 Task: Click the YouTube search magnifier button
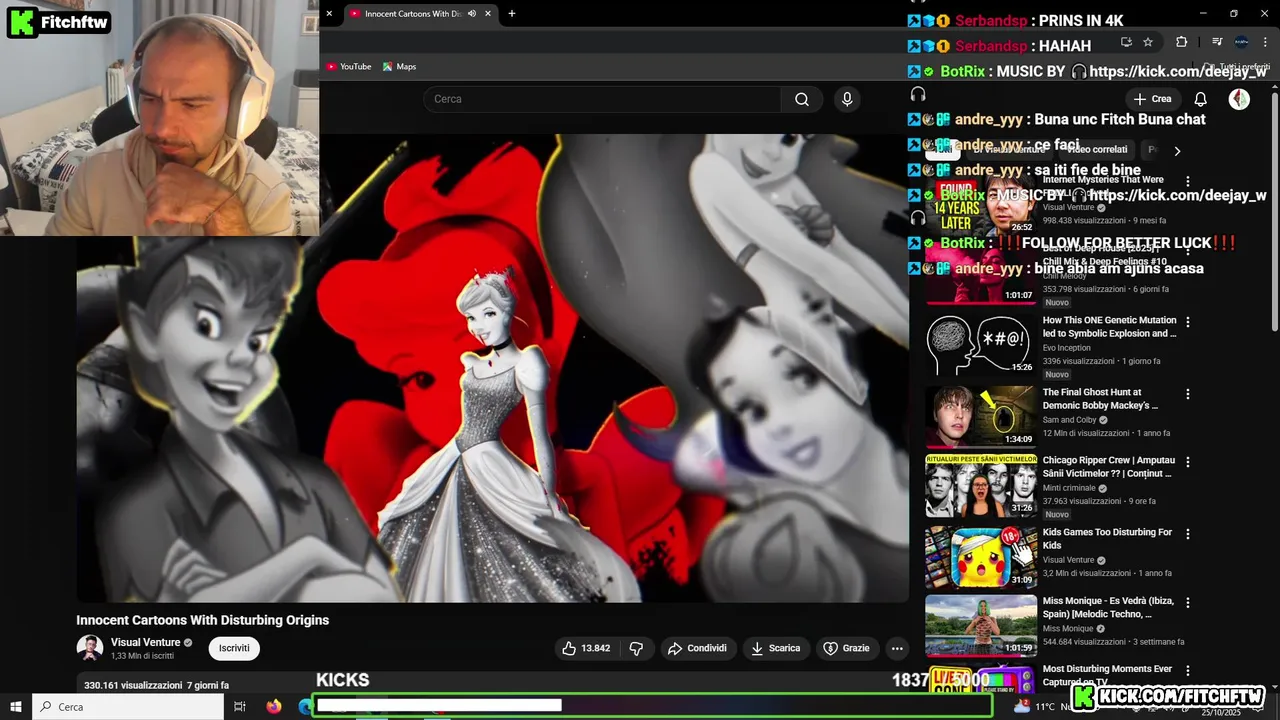[802, 99]
